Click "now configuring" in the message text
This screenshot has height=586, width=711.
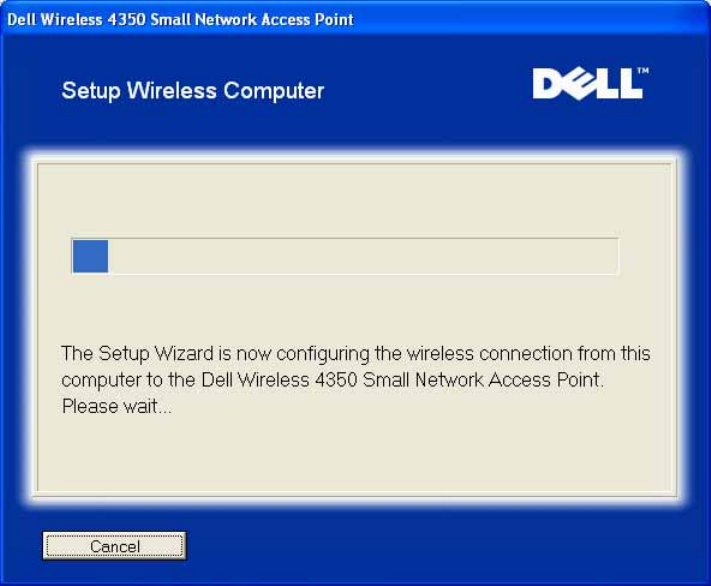point(274,354)
